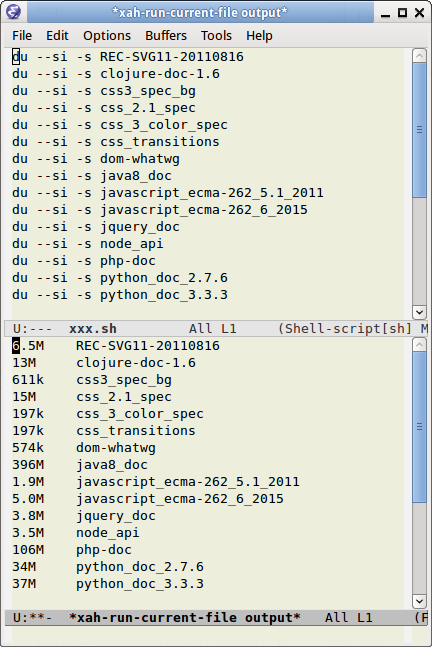
Task: Click the All L1 indicator in output mode line
Action: (349, 618)
